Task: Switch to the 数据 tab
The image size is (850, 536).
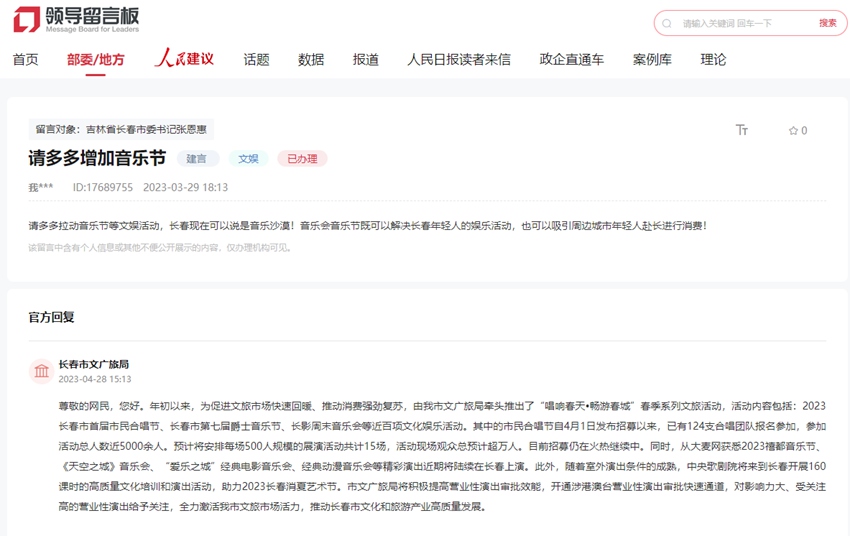Action: coord(311,60)
